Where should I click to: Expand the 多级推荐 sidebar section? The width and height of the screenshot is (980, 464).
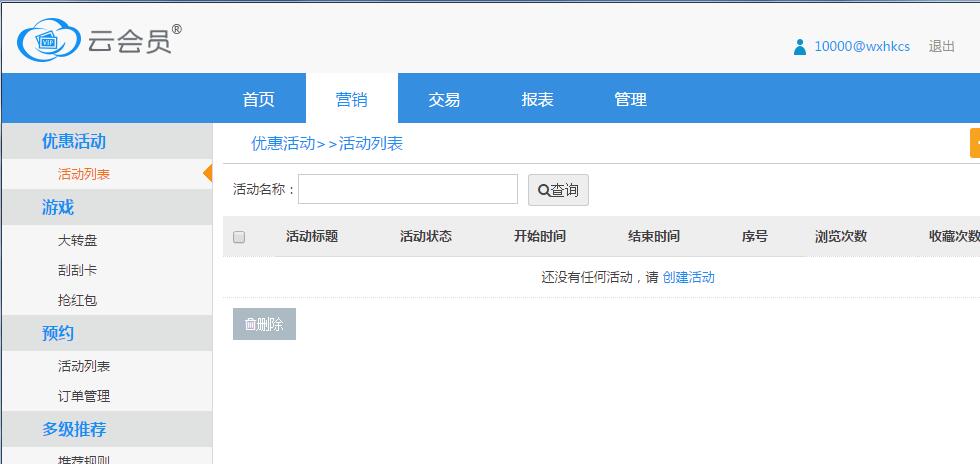point(107,429)
